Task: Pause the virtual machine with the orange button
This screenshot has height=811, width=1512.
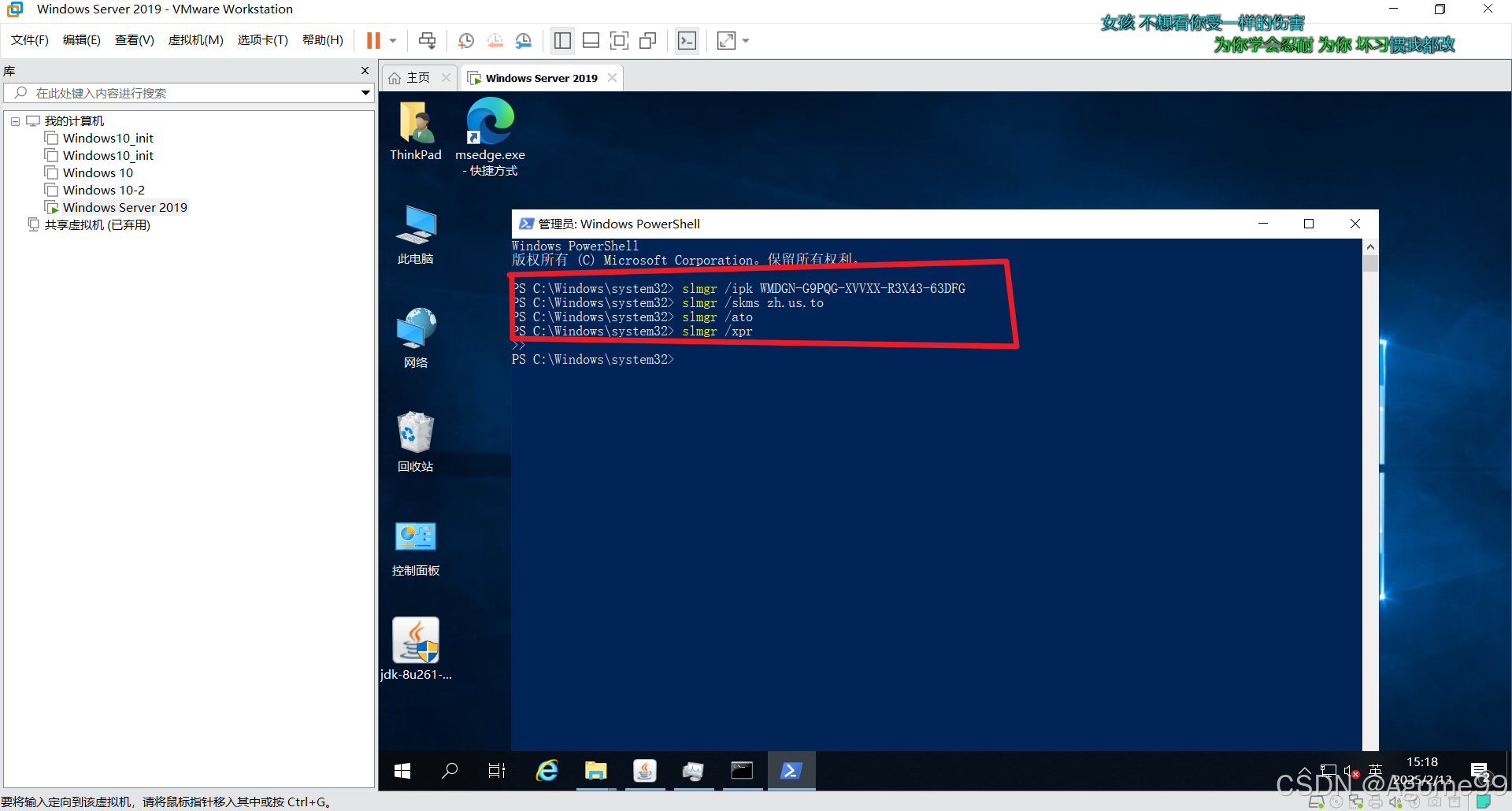Action: coord(373,41)
